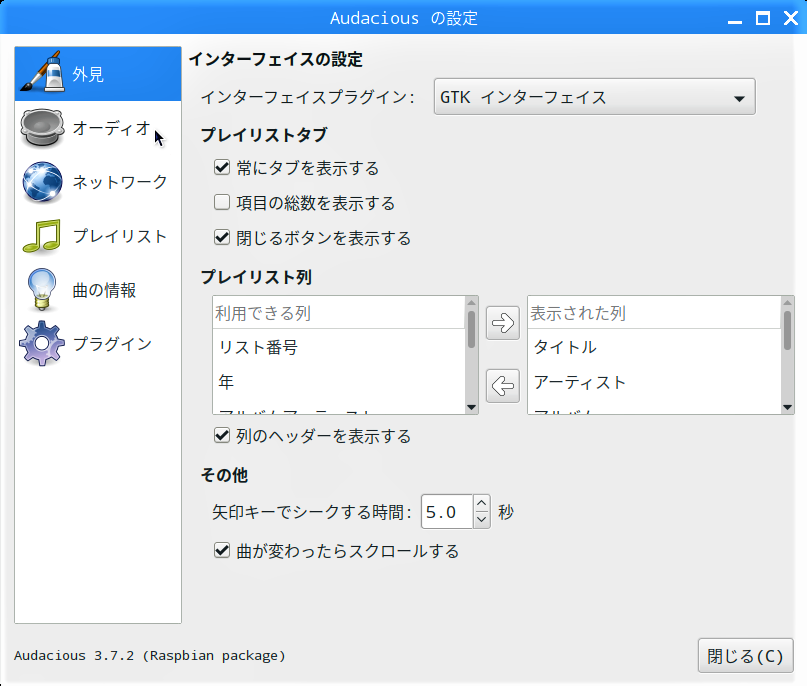Click the music note icon for プレイリスト
Viewport: 807px width, 686px height.
[43, 236]
